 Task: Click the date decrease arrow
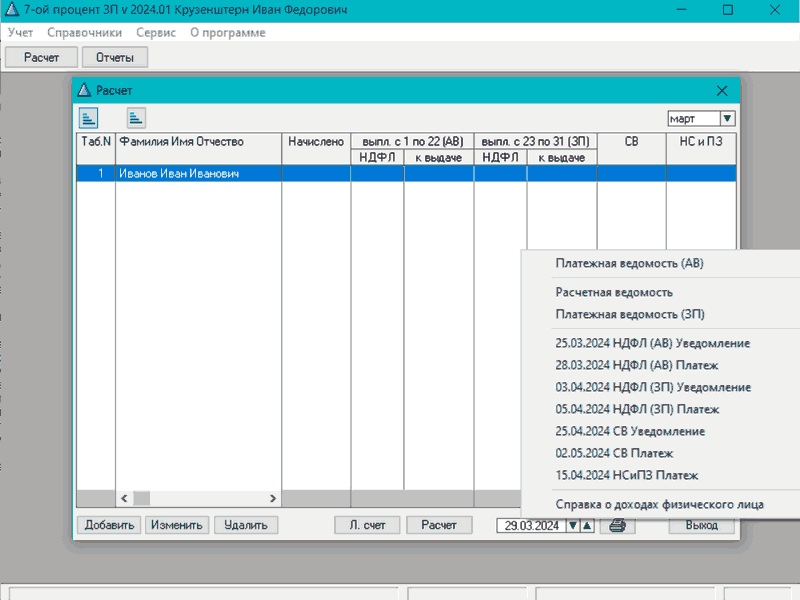[x=573, y=525]
